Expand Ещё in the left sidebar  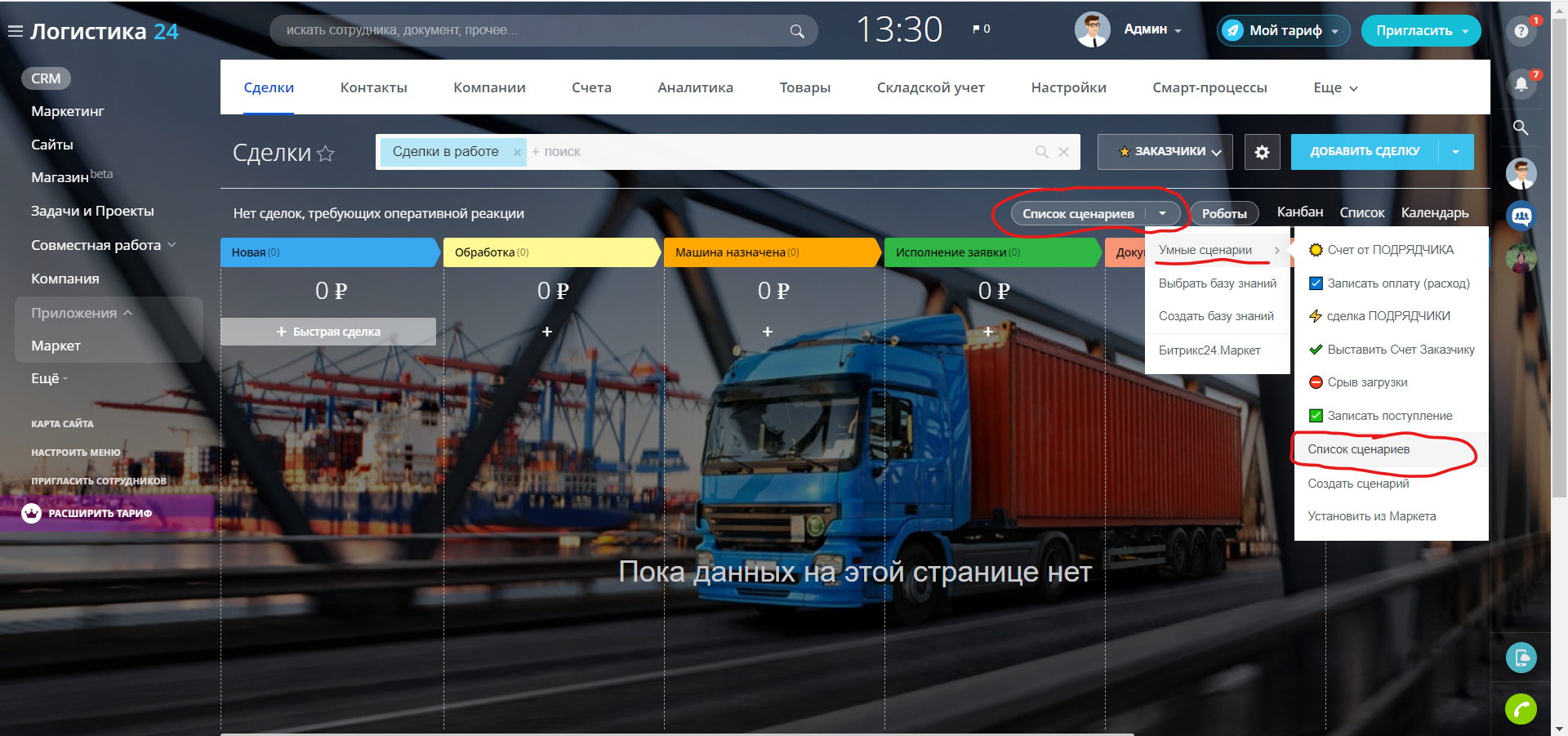point(49,378)
